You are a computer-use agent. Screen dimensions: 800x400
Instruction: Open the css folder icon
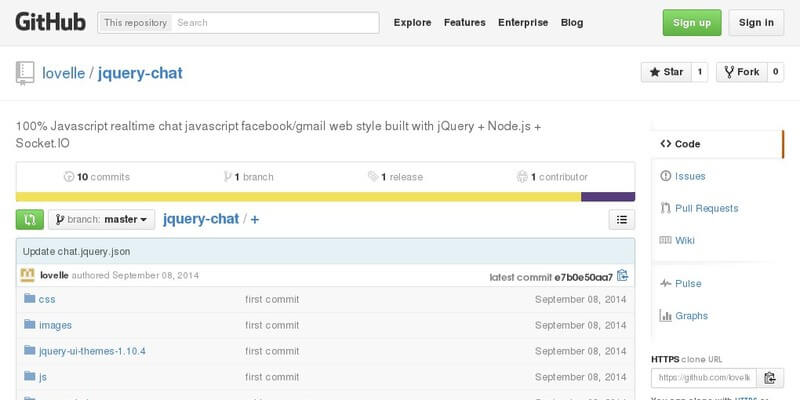(x=29, y=299)
